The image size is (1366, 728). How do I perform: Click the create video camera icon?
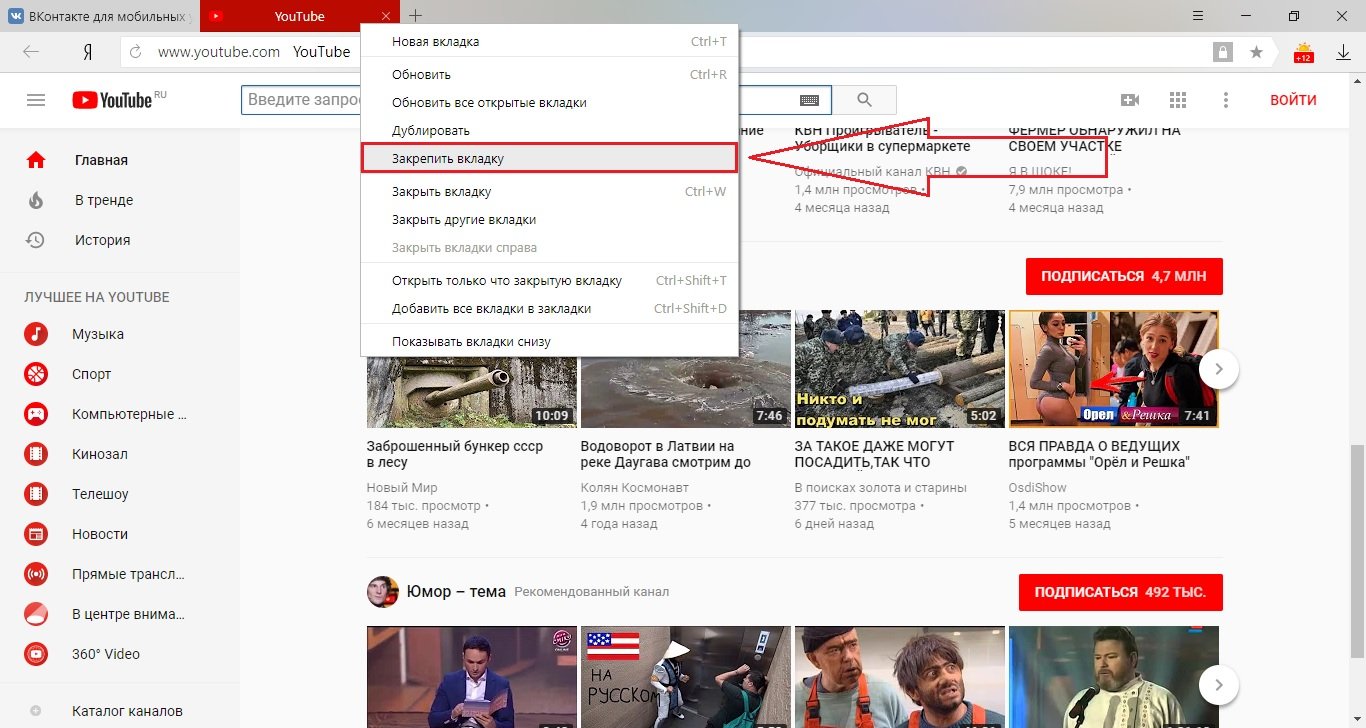click(x=1130, y=100)
